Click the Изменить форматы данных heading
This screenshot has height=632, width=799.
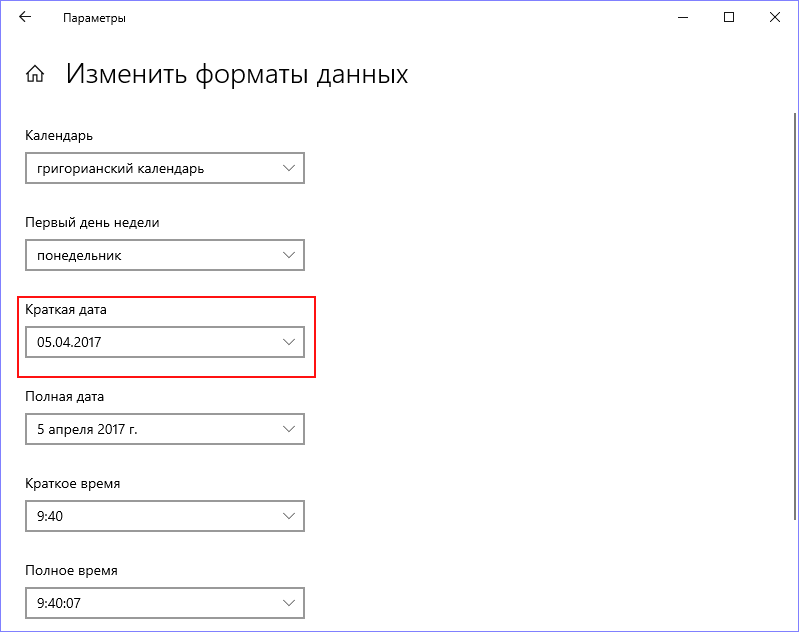[x=237, y=74]
